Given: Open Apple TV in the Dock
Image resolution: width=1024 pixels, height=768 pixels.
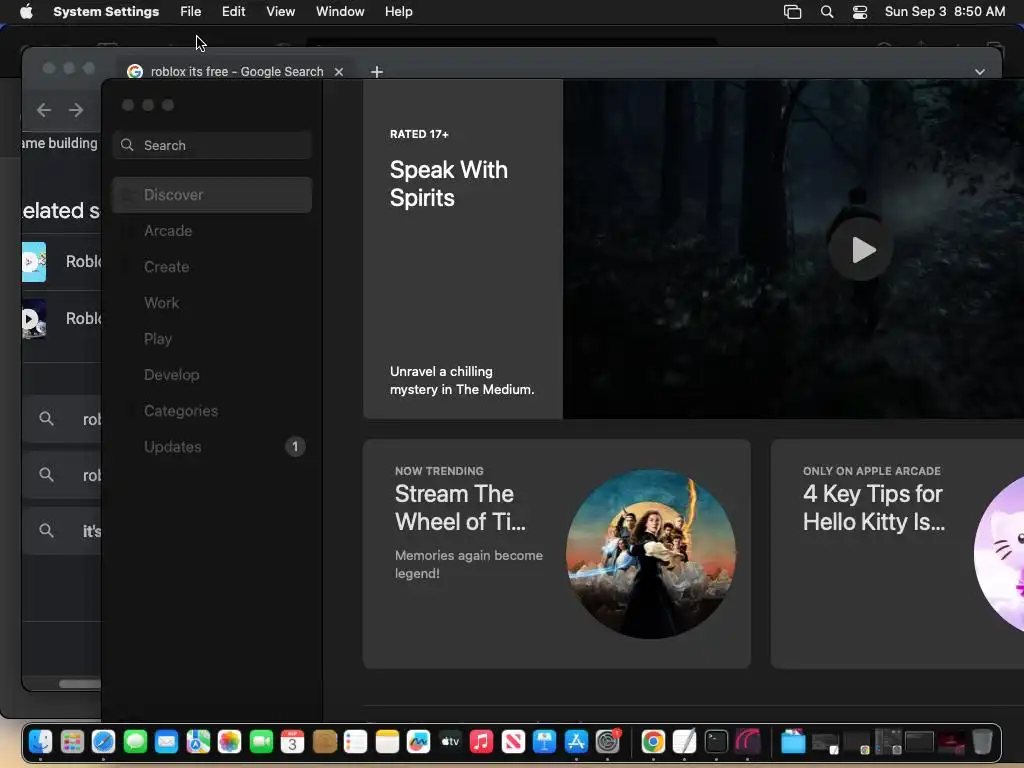Looking at the screenshot, I should 450,742.
